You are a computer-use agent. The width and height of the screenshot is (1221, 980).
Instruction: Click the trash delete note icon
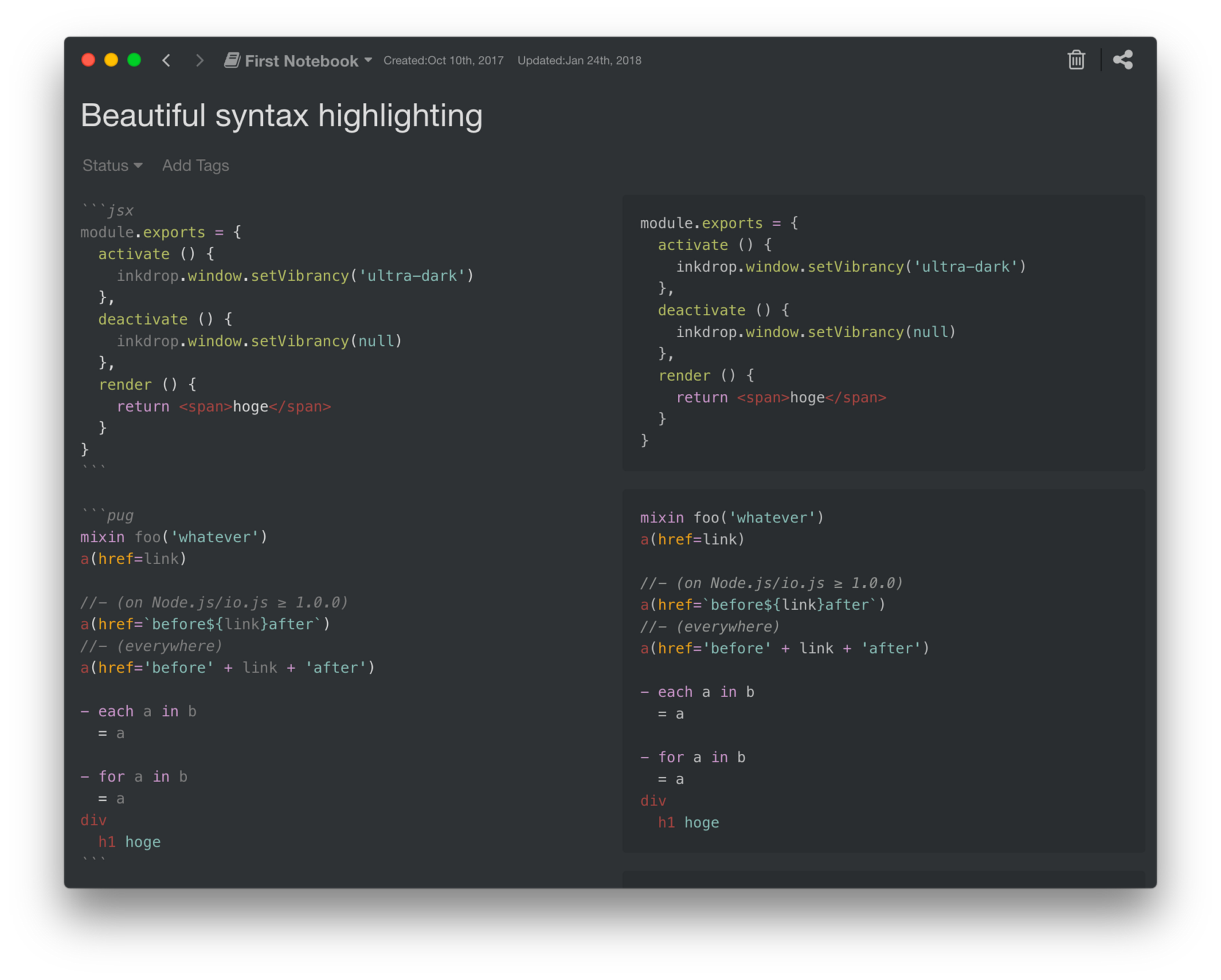pos(1076,60)
